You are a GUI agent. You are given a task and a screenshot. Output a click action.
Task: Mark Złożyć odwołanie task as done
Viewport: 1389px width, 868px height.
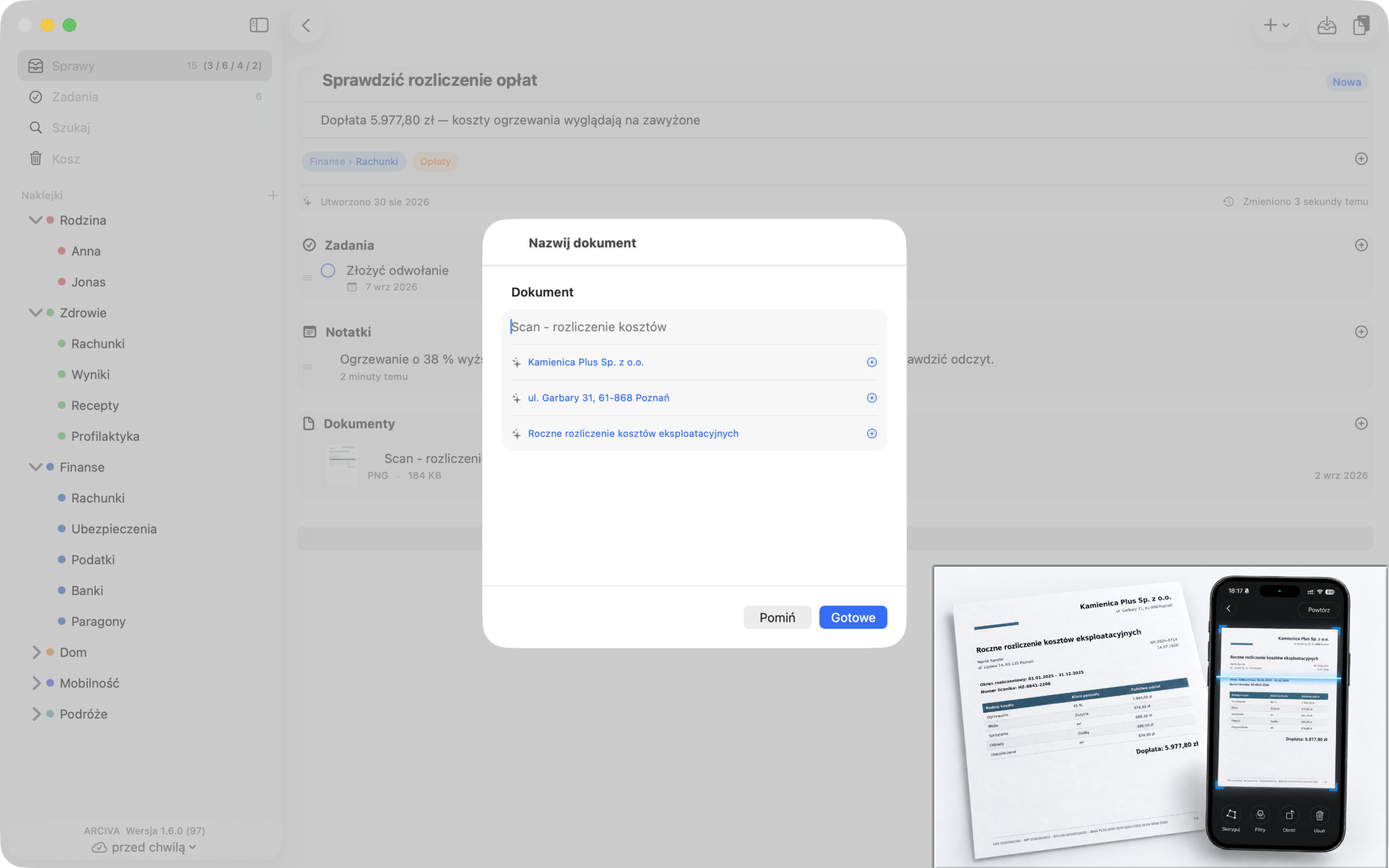click(328, 270)
